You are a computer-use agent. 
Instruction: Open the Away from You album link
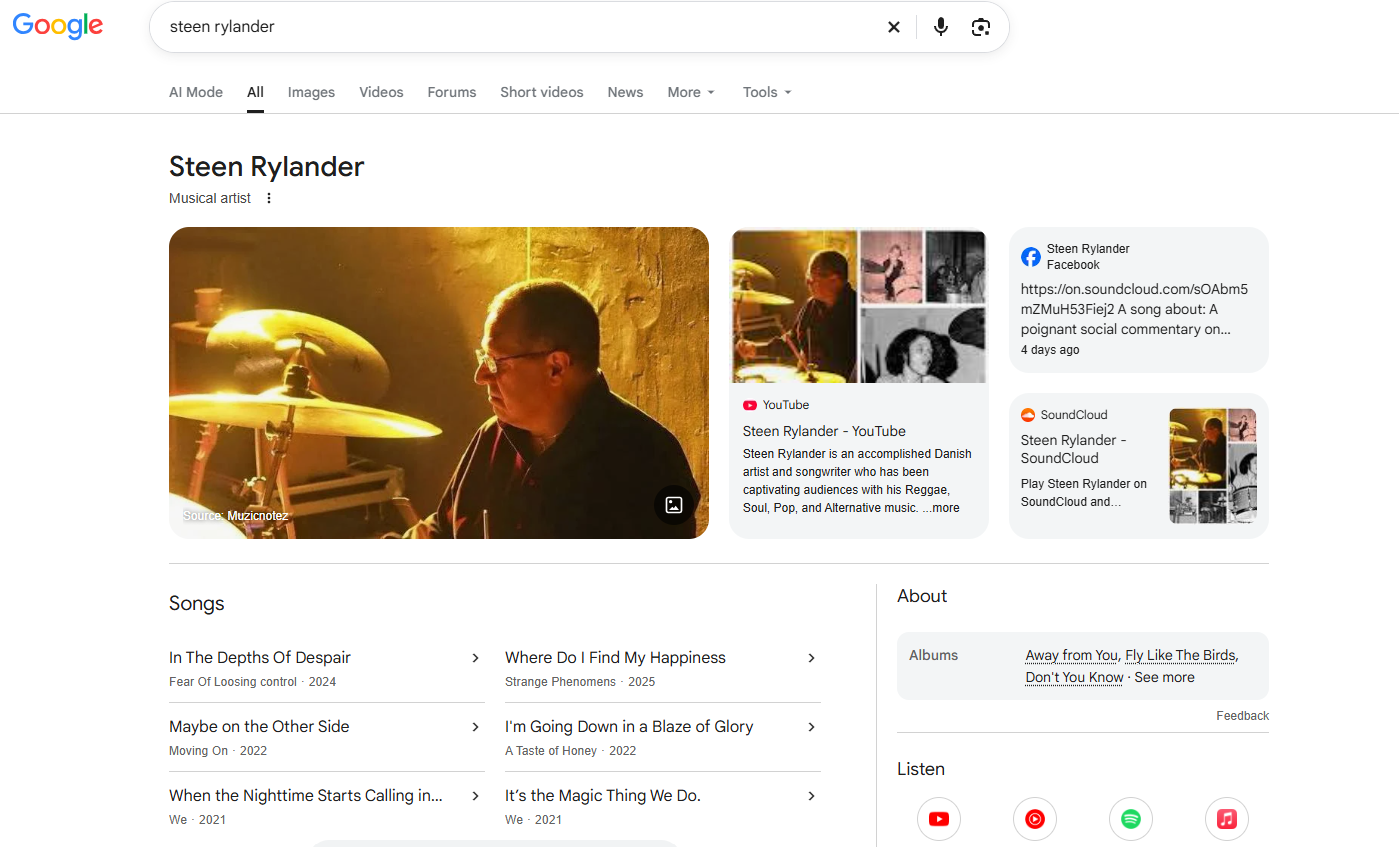[x=1071, y=655]
